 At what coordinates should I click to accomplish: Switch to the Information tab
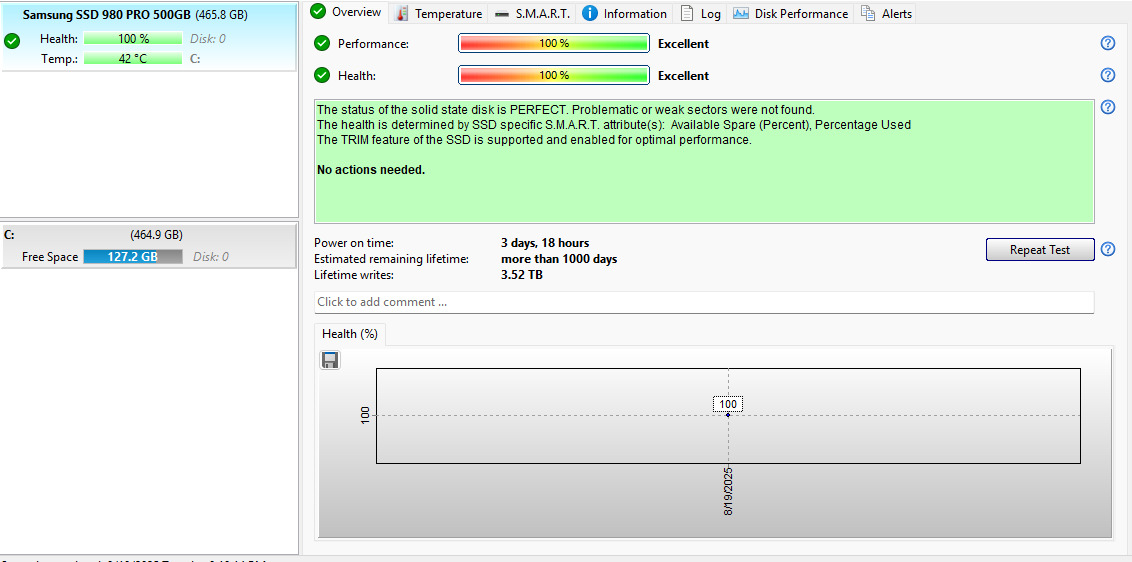point(624,14)
